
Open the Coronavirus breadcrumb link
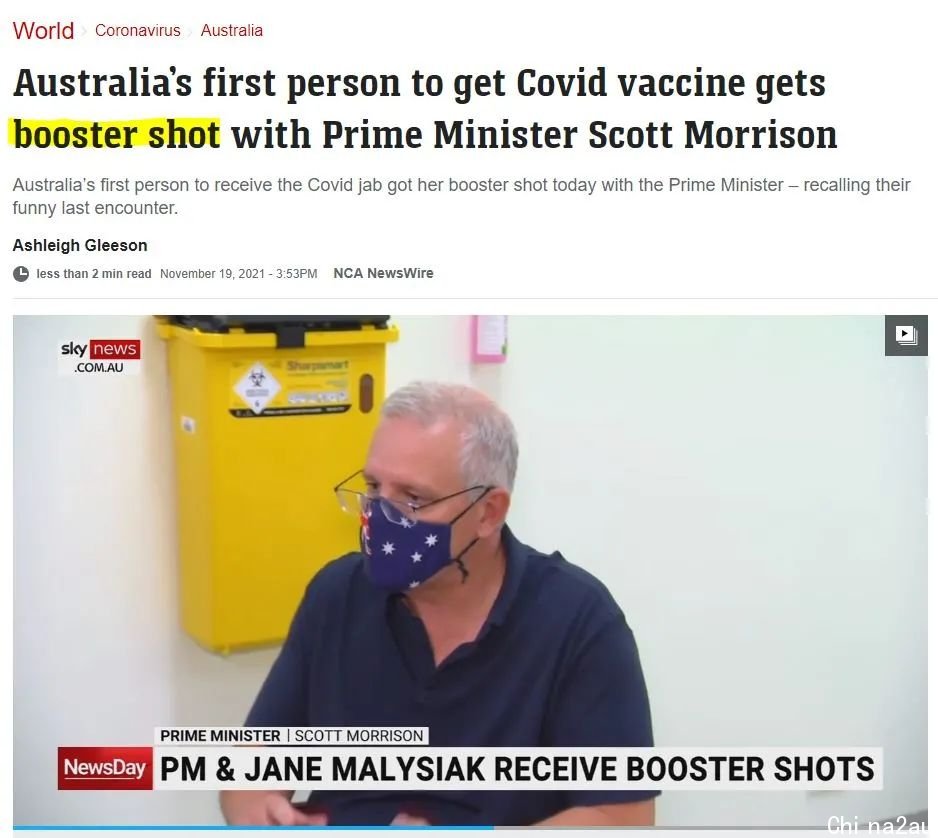(138, 31)
